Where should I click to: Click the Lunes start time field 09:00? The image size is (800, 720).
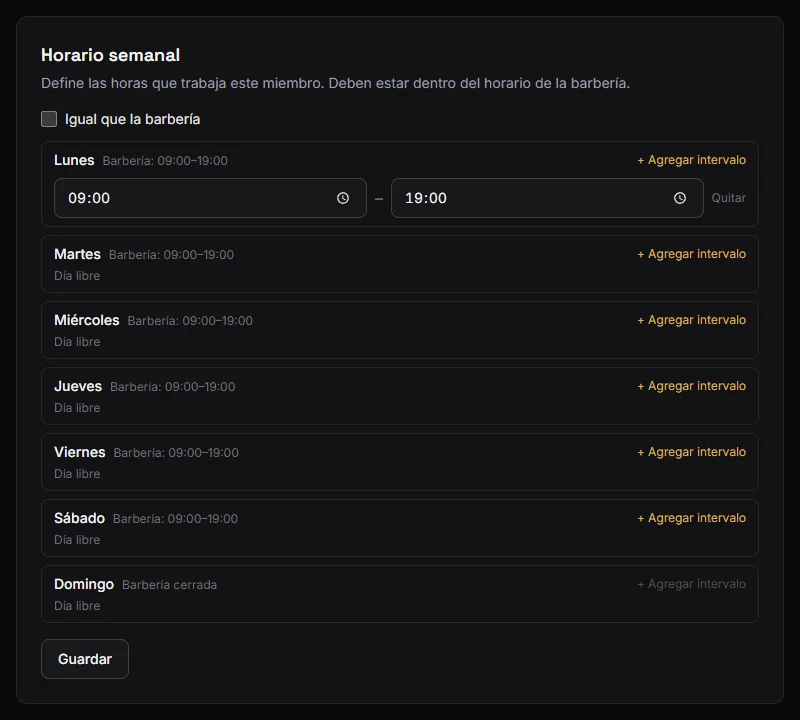click(210, 198)
